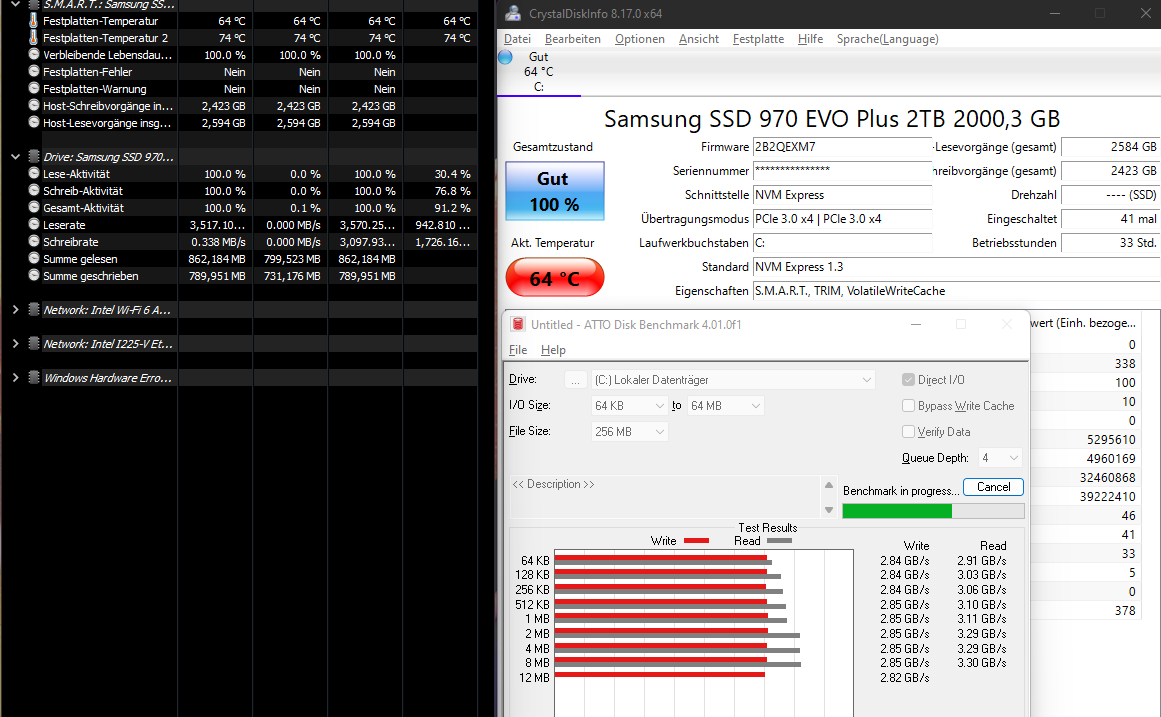This screenshot has height=717, width=1161.
Task: Click the Description text field in ATTO
Action: [666, 497]
